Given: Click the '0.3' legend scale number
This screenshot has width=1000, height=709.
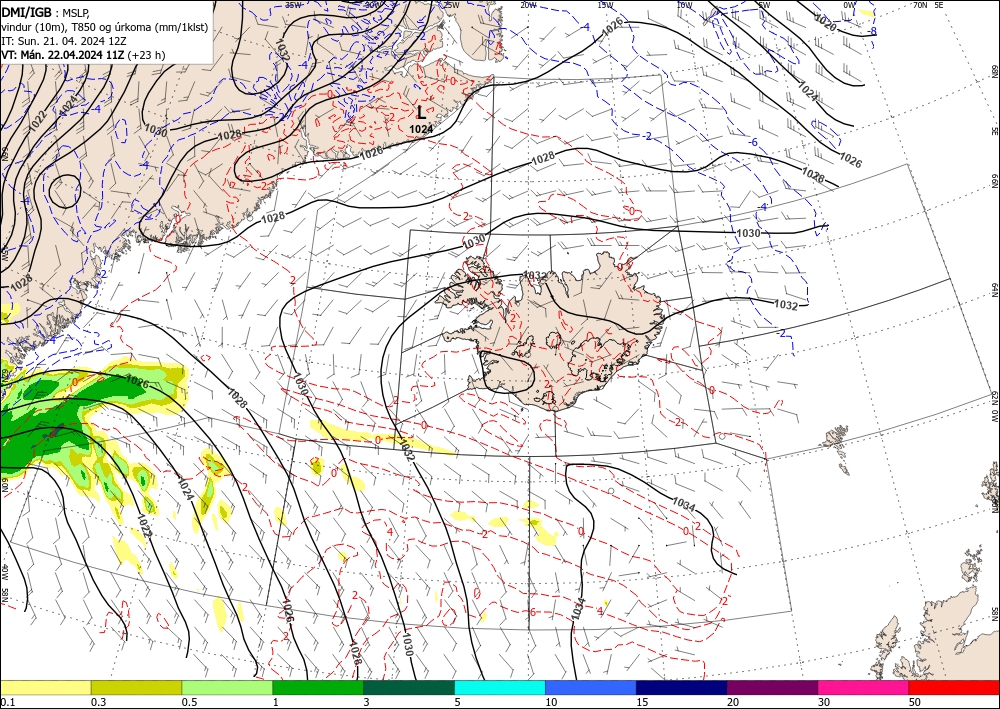Looking at the screenshot, I should click(x=98, y=702).
